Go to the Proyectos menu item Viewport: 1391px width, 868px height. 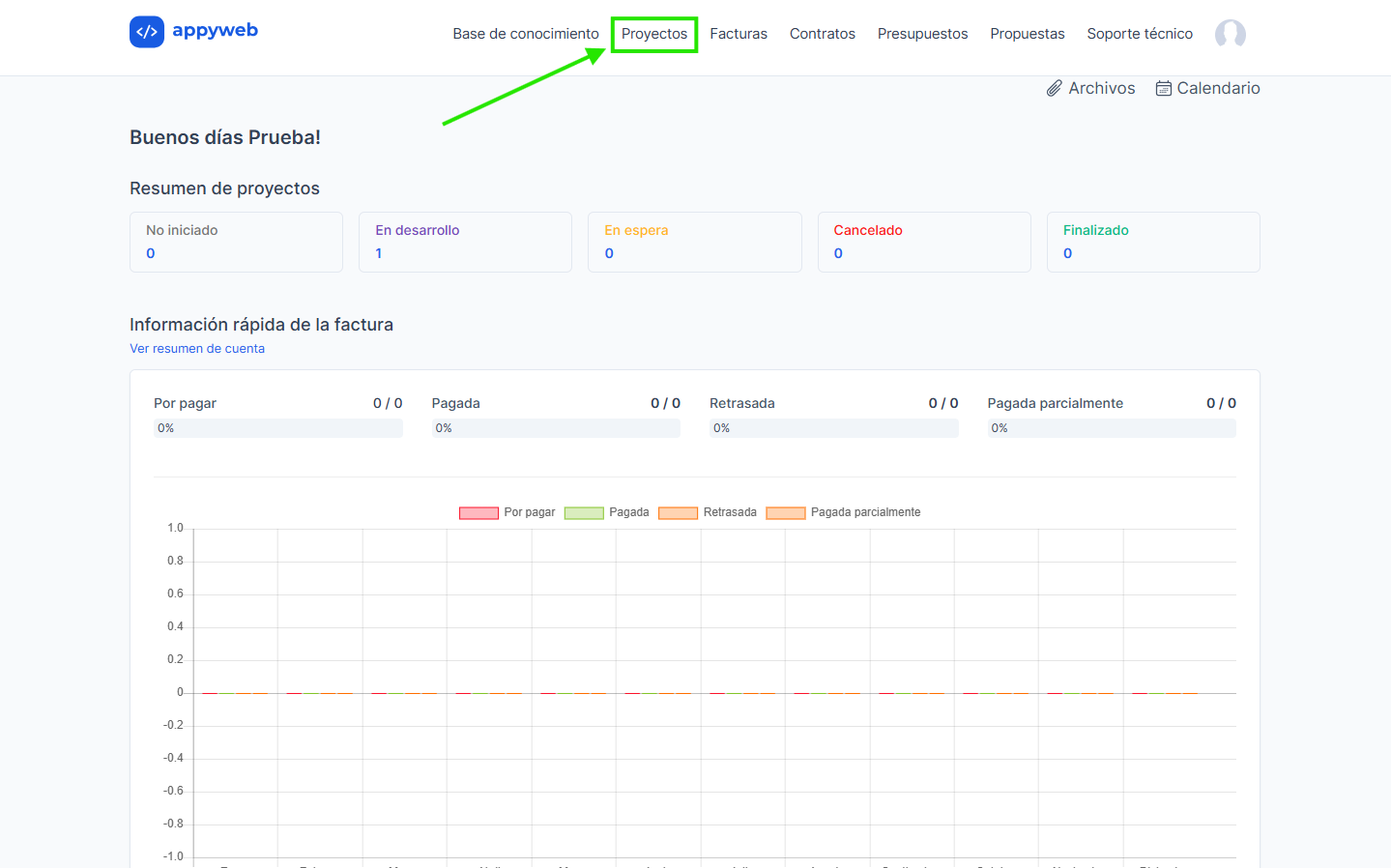point(654,34)
